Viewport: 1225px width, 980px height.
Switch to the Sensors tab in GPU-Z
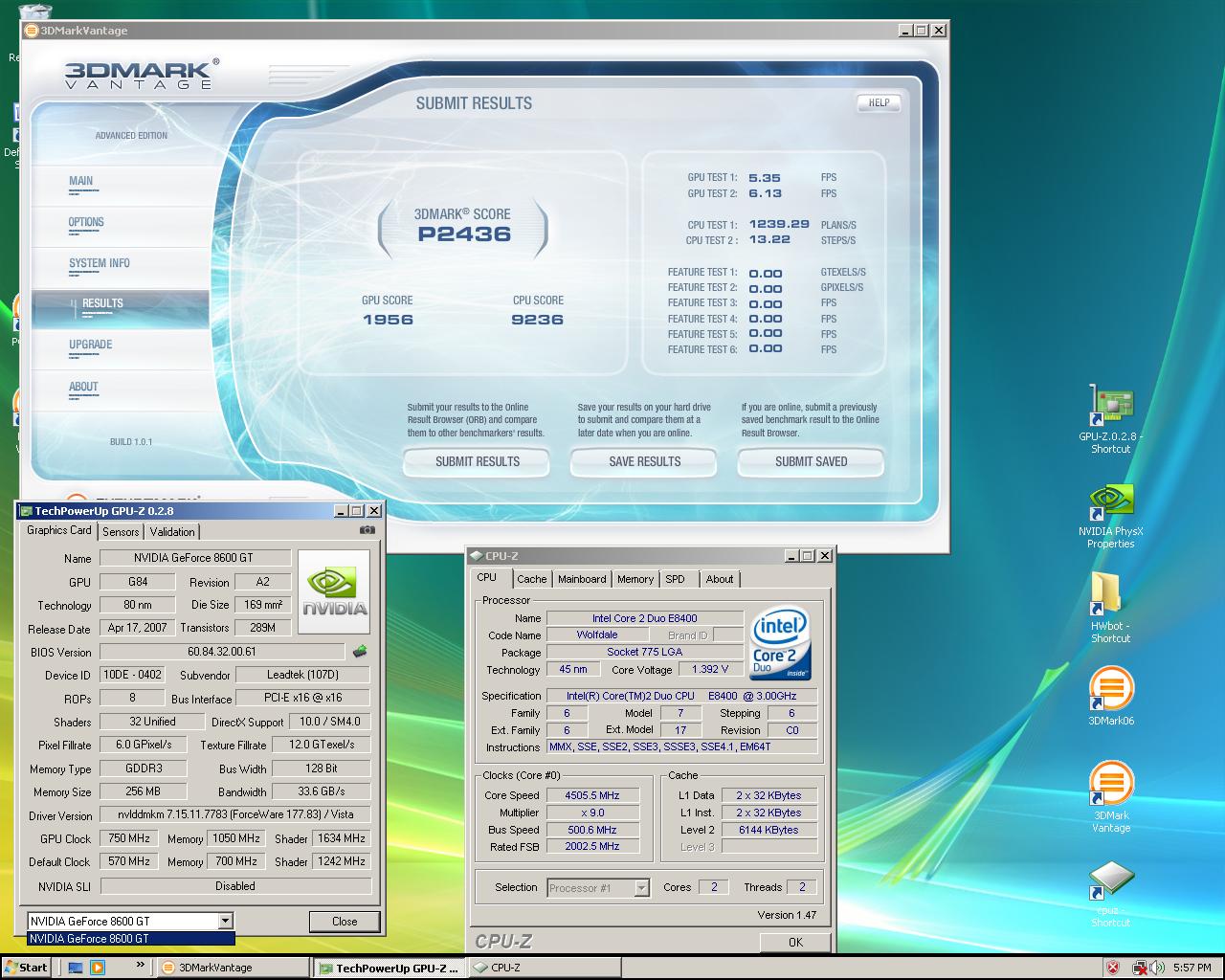121,531
